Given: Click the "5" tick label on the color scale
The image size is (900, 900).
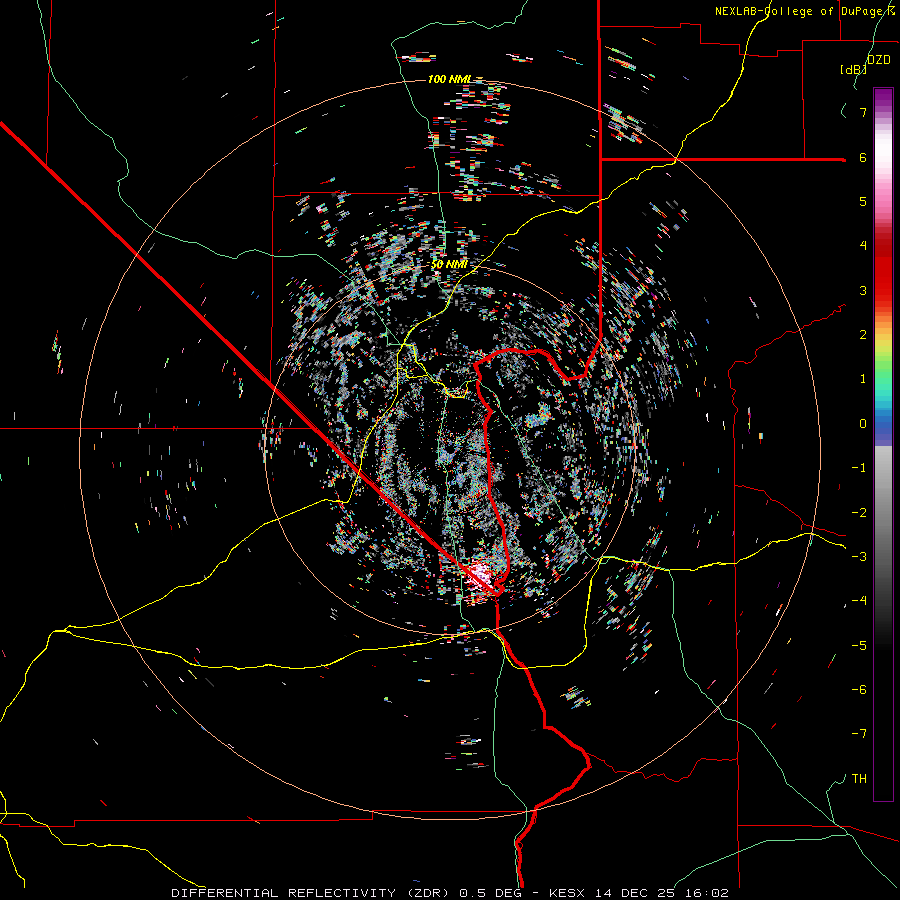Looking at the screenshot, I should 863,201.
